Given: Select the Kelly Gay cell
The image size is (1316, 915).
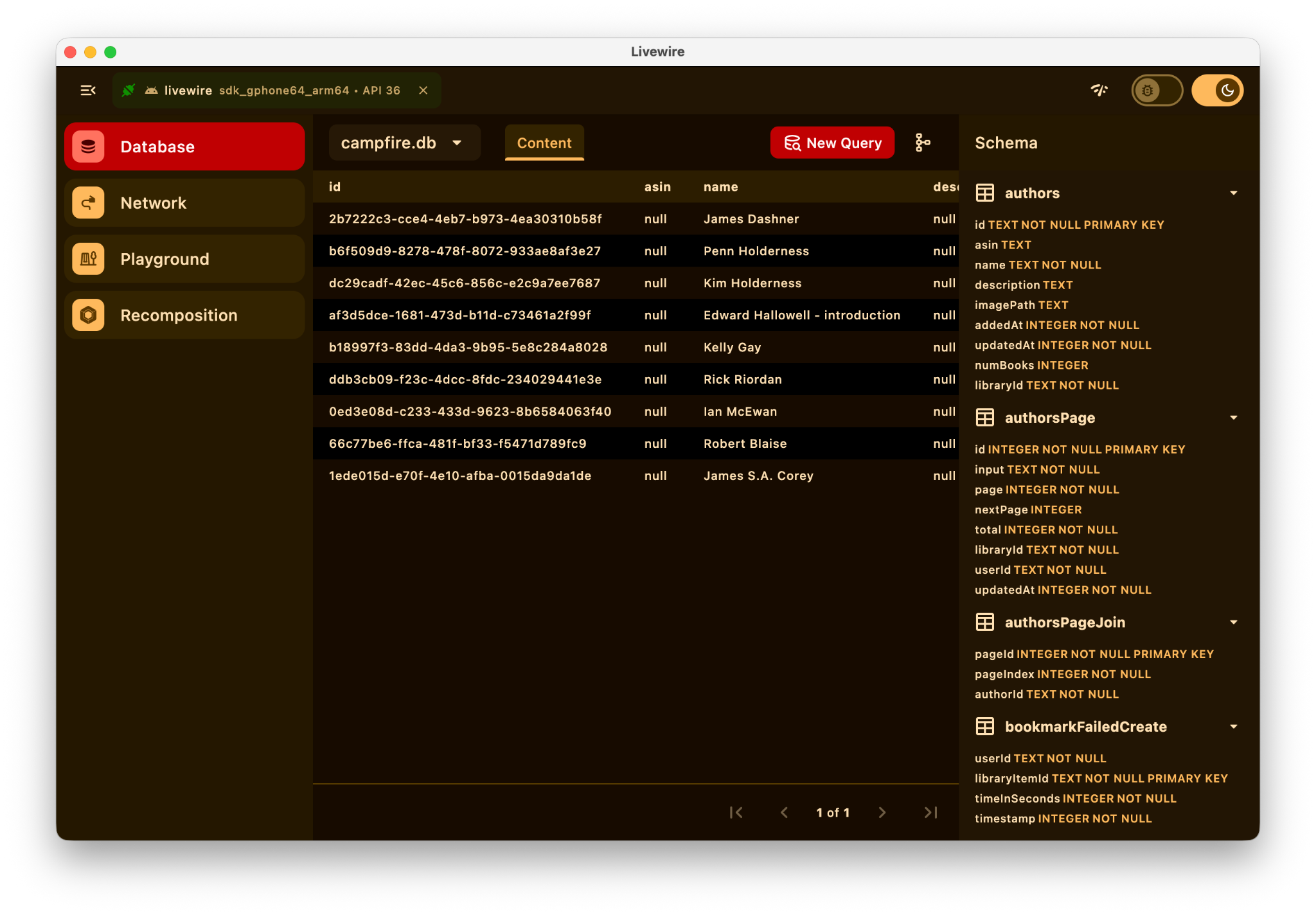Looking at the screenshot, I should click(733, 348).
